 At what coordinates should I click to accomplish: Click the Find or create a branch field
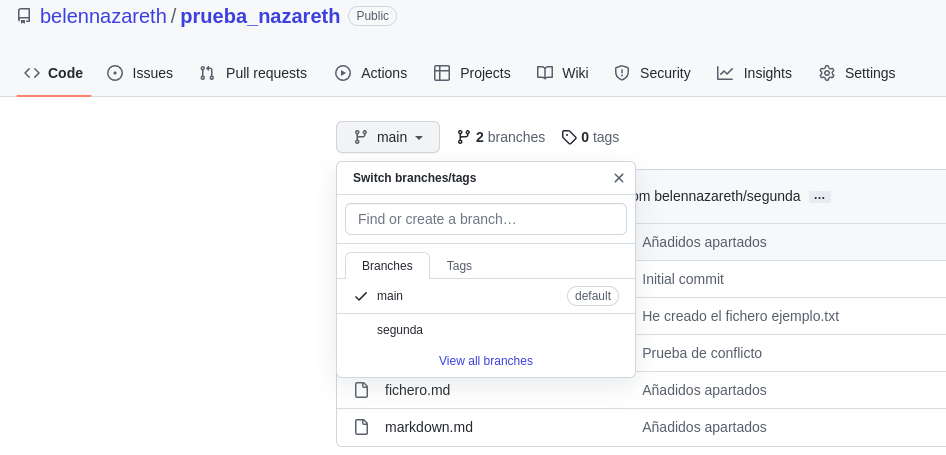tap(486, 219)
